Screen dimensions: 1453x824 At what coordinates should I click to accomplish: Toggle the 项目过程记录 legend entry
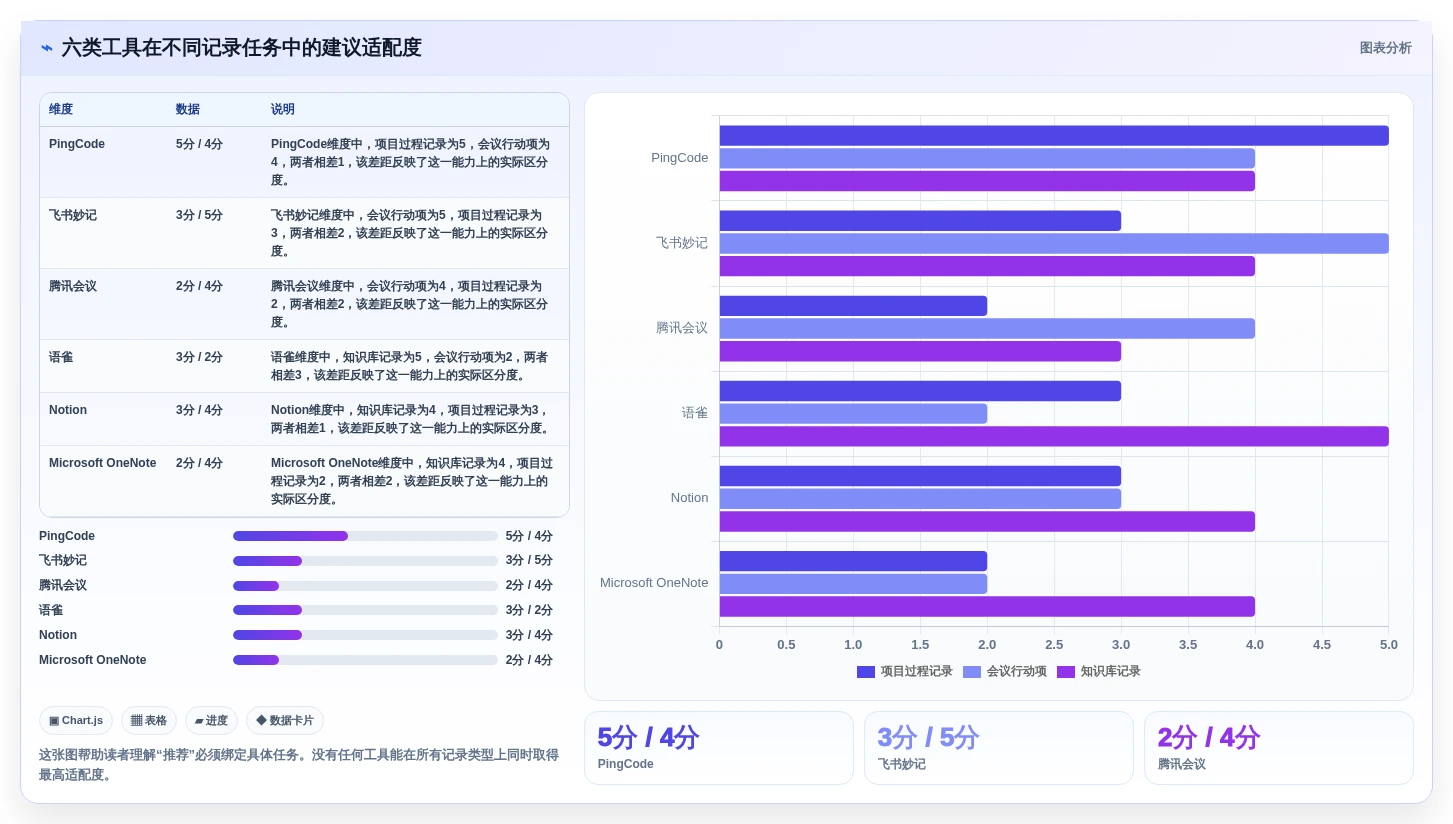click(904, 672)
